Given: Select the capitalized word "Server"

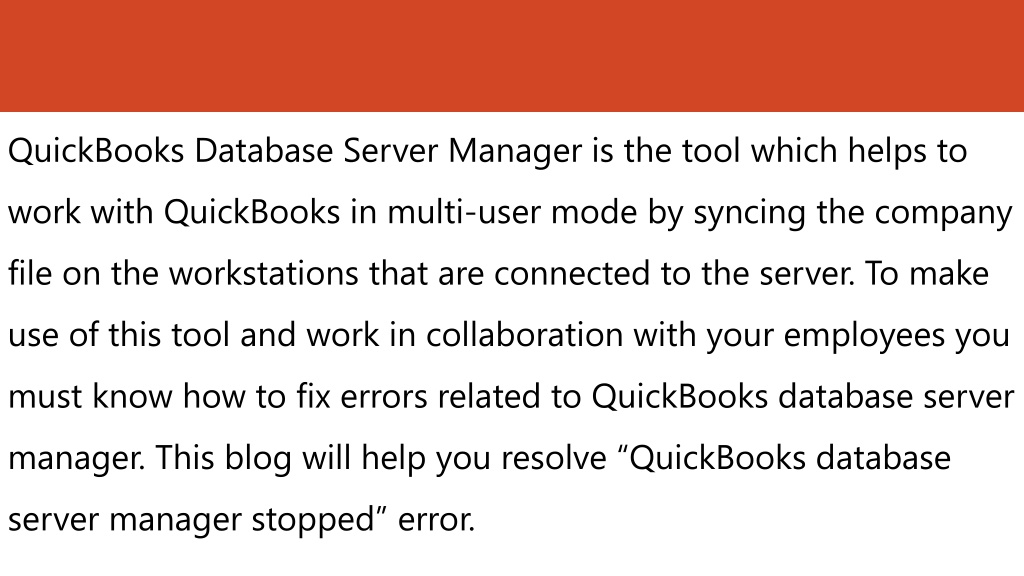Looking at the screenshot, I should coord(391,151).
